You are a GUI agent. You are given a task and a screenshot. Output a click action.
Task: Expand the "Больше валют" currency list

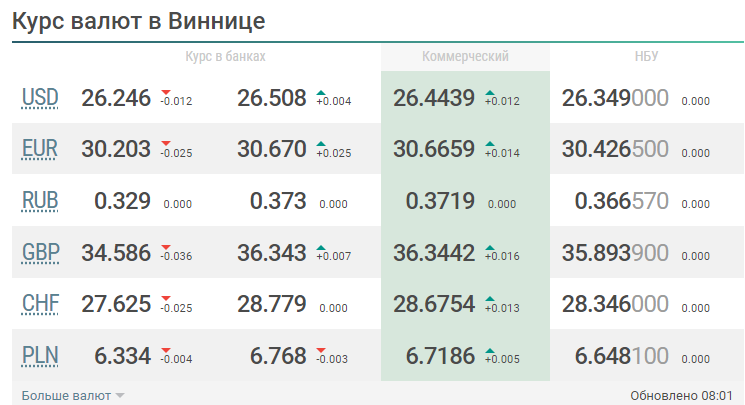73,395
